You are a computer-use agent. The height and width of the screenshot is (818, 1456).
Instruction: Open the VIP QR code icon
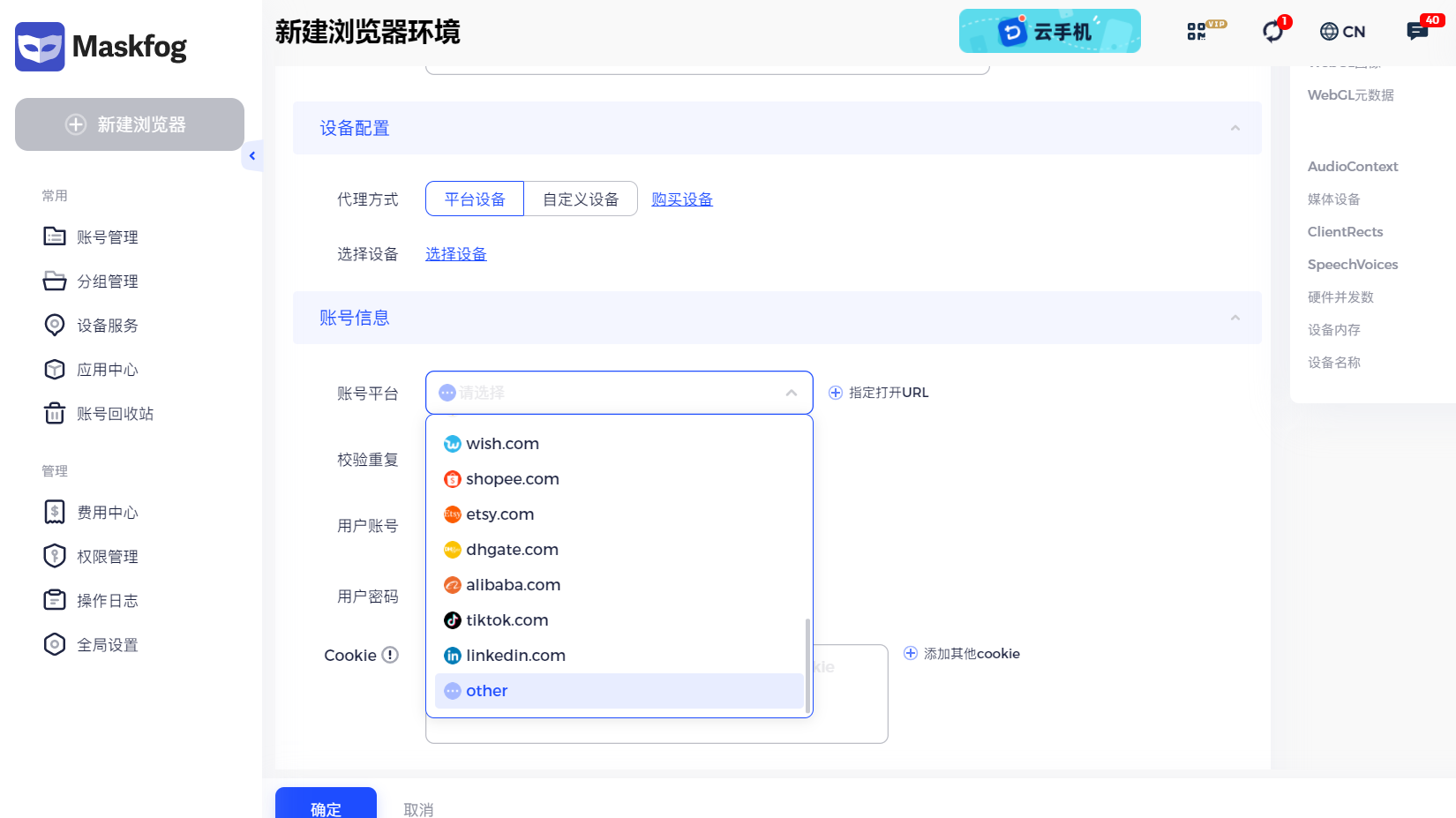point(1205,31)
